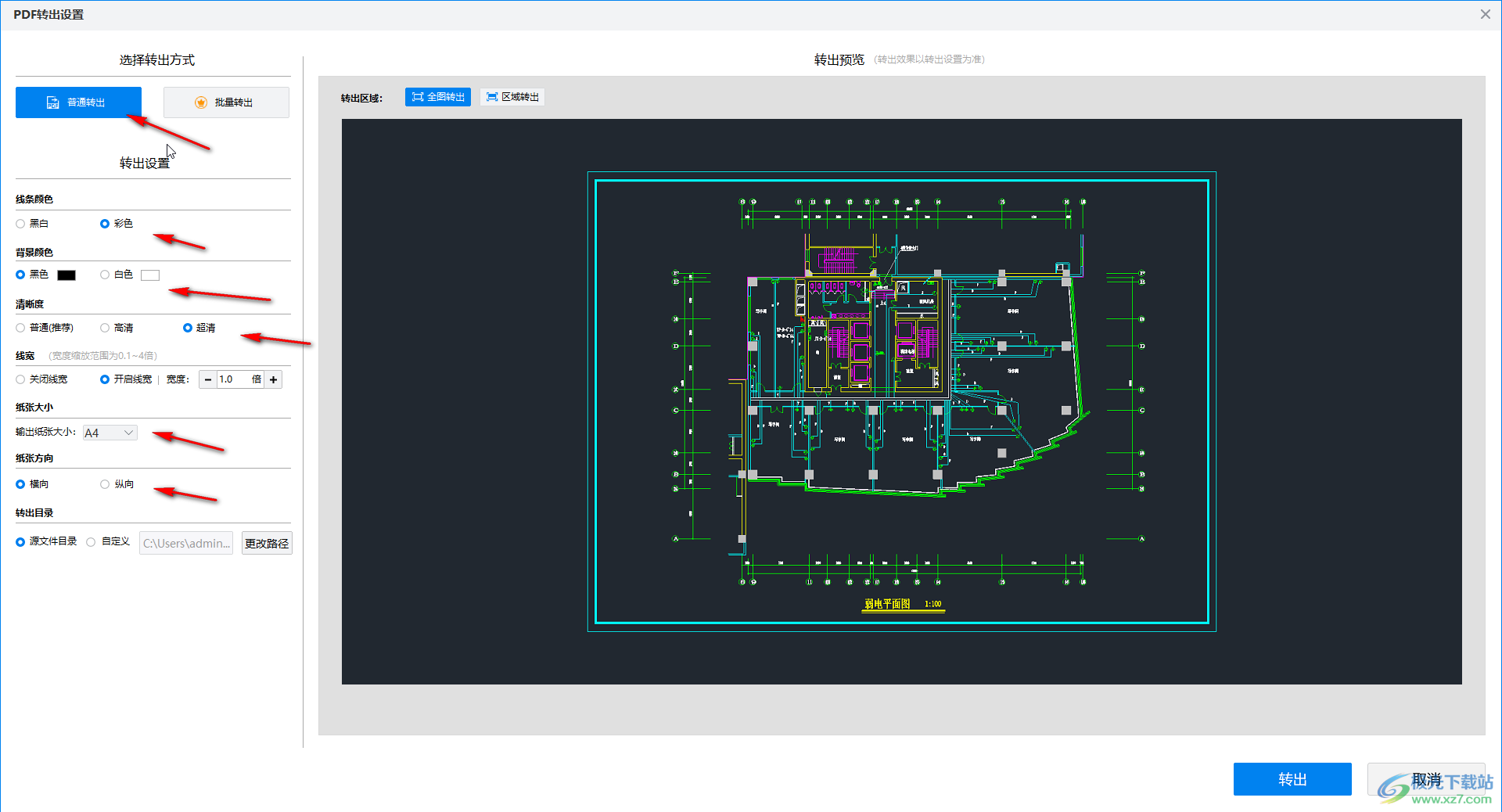
Task: Select 源文件目录 output directory option
Action: pos(20,542)
